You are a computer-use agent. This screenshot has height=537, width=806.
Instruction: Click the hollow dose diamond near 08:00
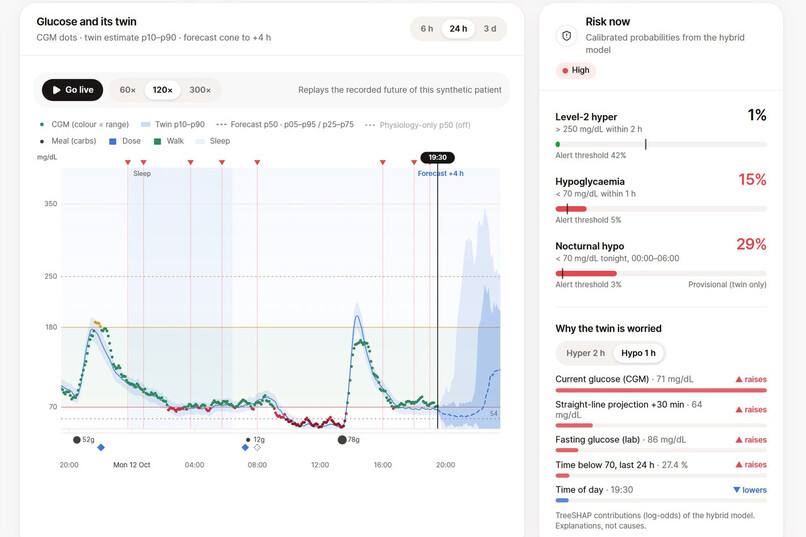coord(258,448)
